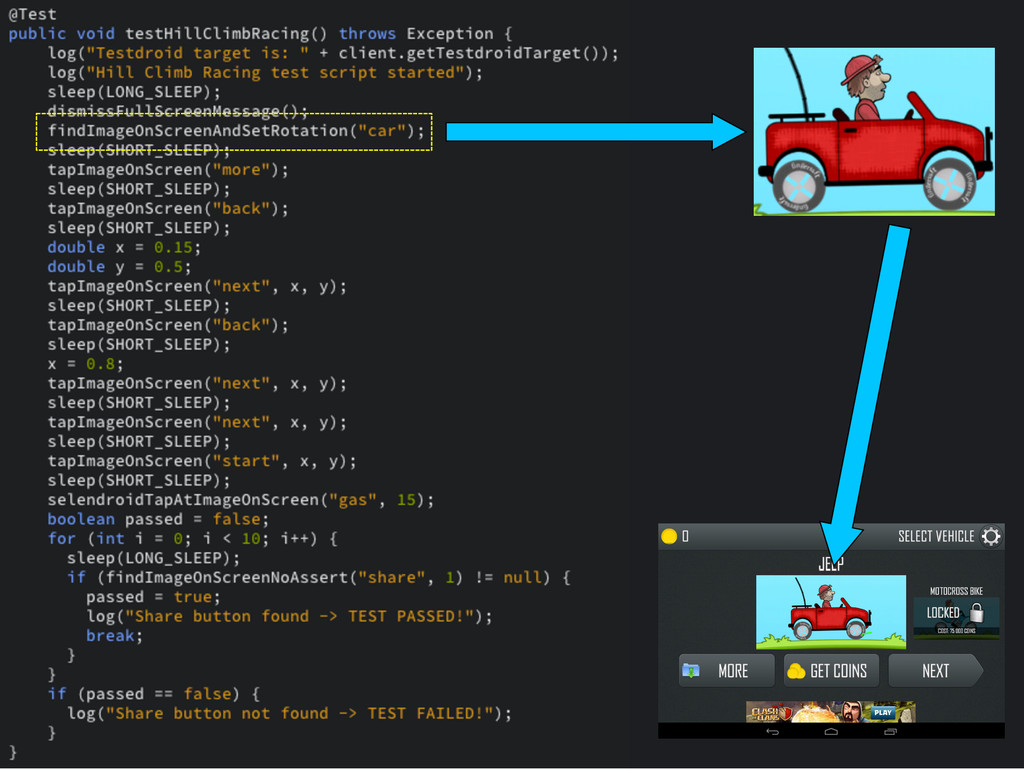Tap the NEXT button
Image resolution: width=1024 pixels, height=769 pixels.
[x=935, y=670]
